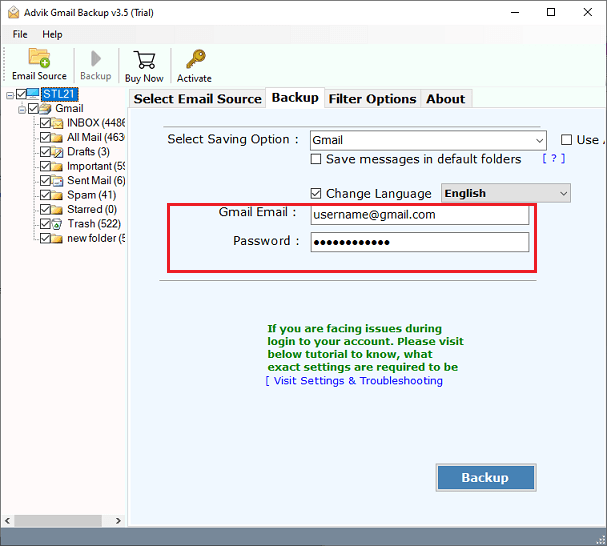
Task: Select the Sent Mail (6) folder label
Action: [96, 181]
